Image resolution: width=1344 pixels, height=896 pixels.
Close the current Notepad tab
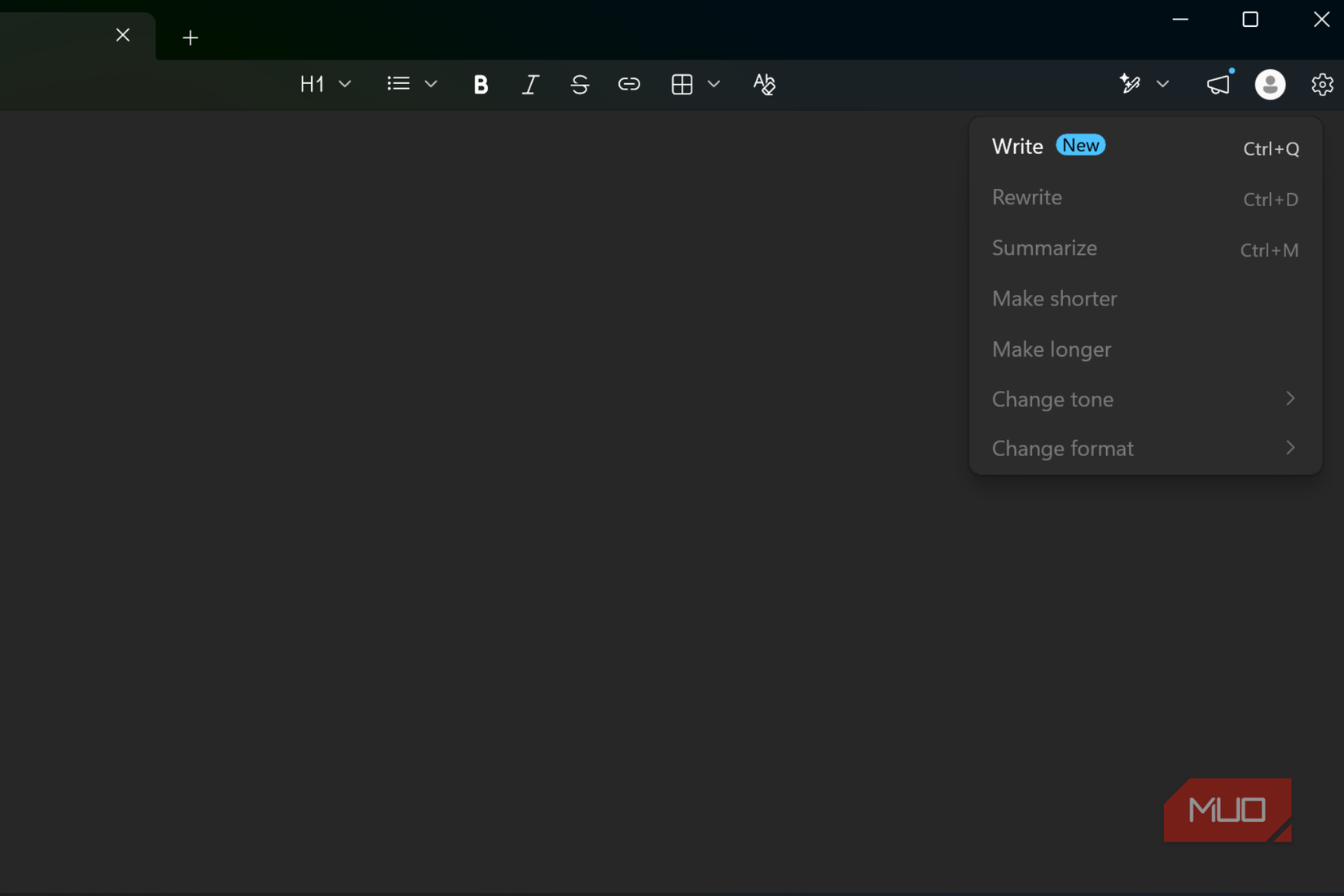(123, 35)
